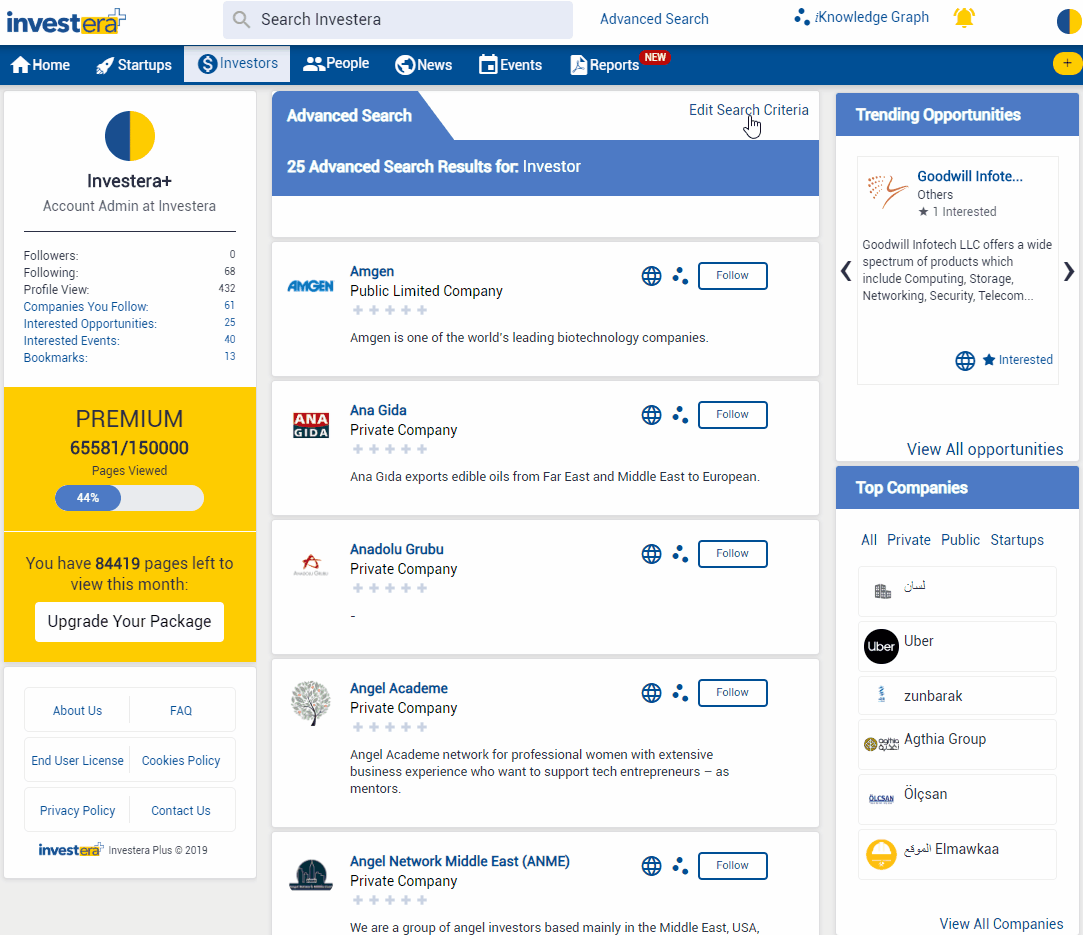1083x935 pixels.
Task: Click Edit Search Criteria link
Action: coord(749,110)
